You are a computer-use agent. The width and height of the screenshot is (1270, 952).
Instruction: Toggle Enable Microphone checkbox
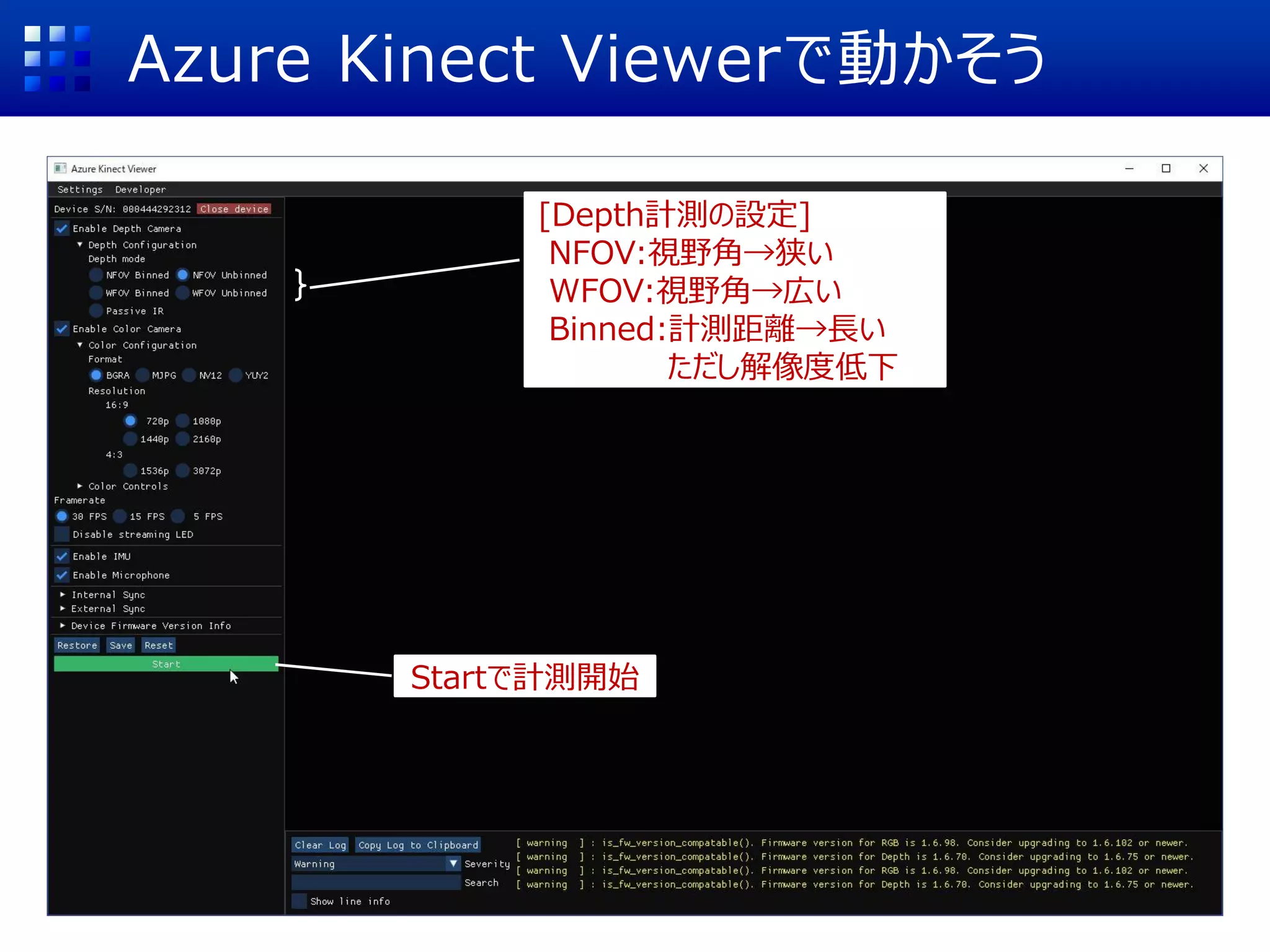62,575
